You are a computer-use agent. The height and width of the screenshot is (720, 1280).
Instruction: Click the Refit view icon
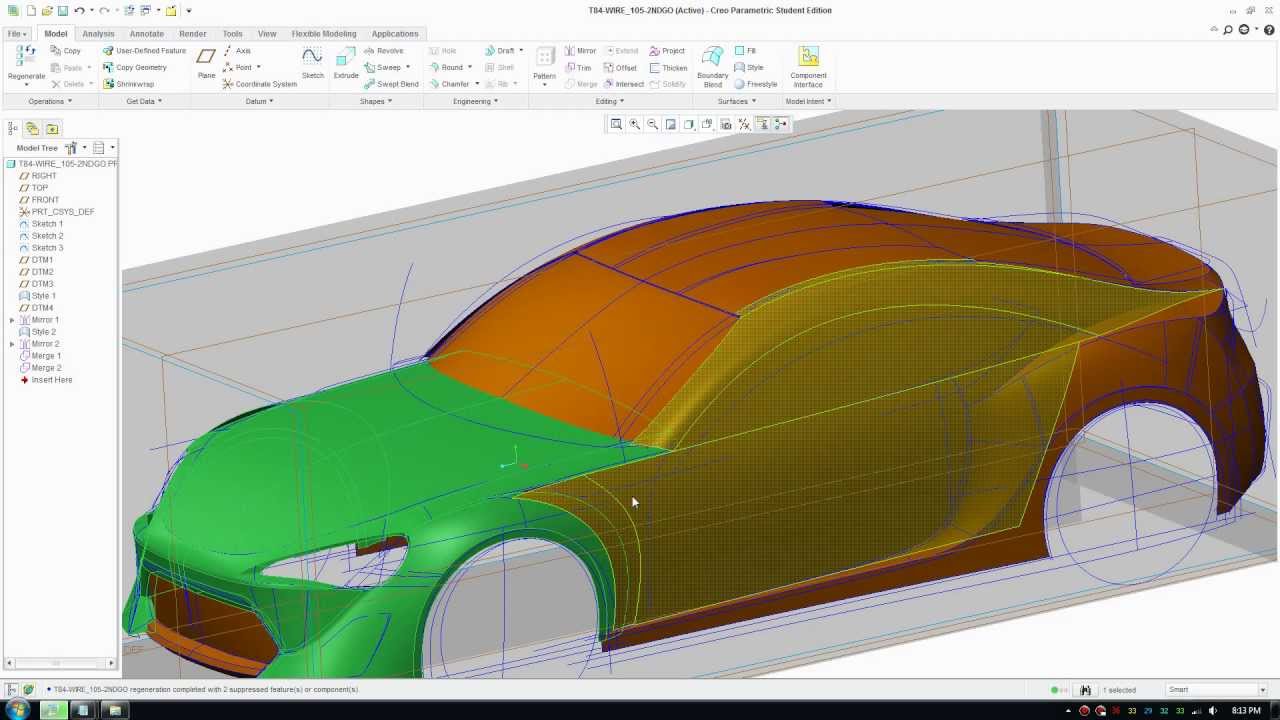[x=616, y=124]
